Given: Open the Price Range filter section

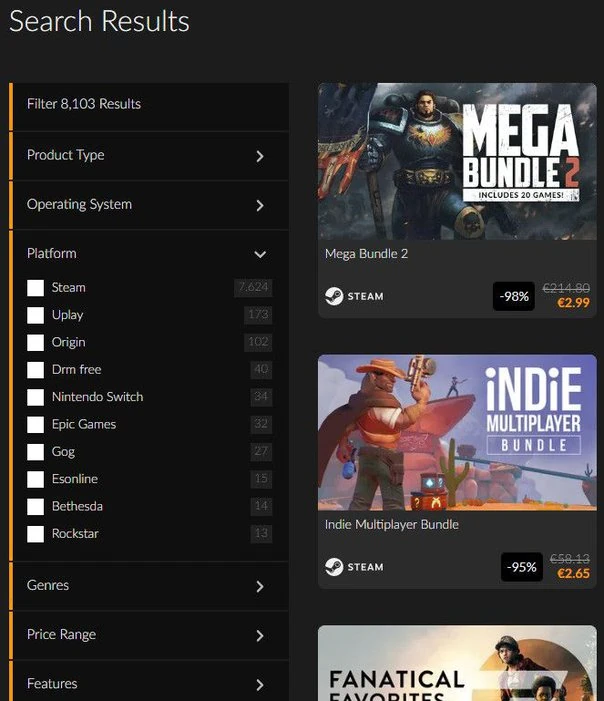Looking at the screenshot, I should click(260, 635).
